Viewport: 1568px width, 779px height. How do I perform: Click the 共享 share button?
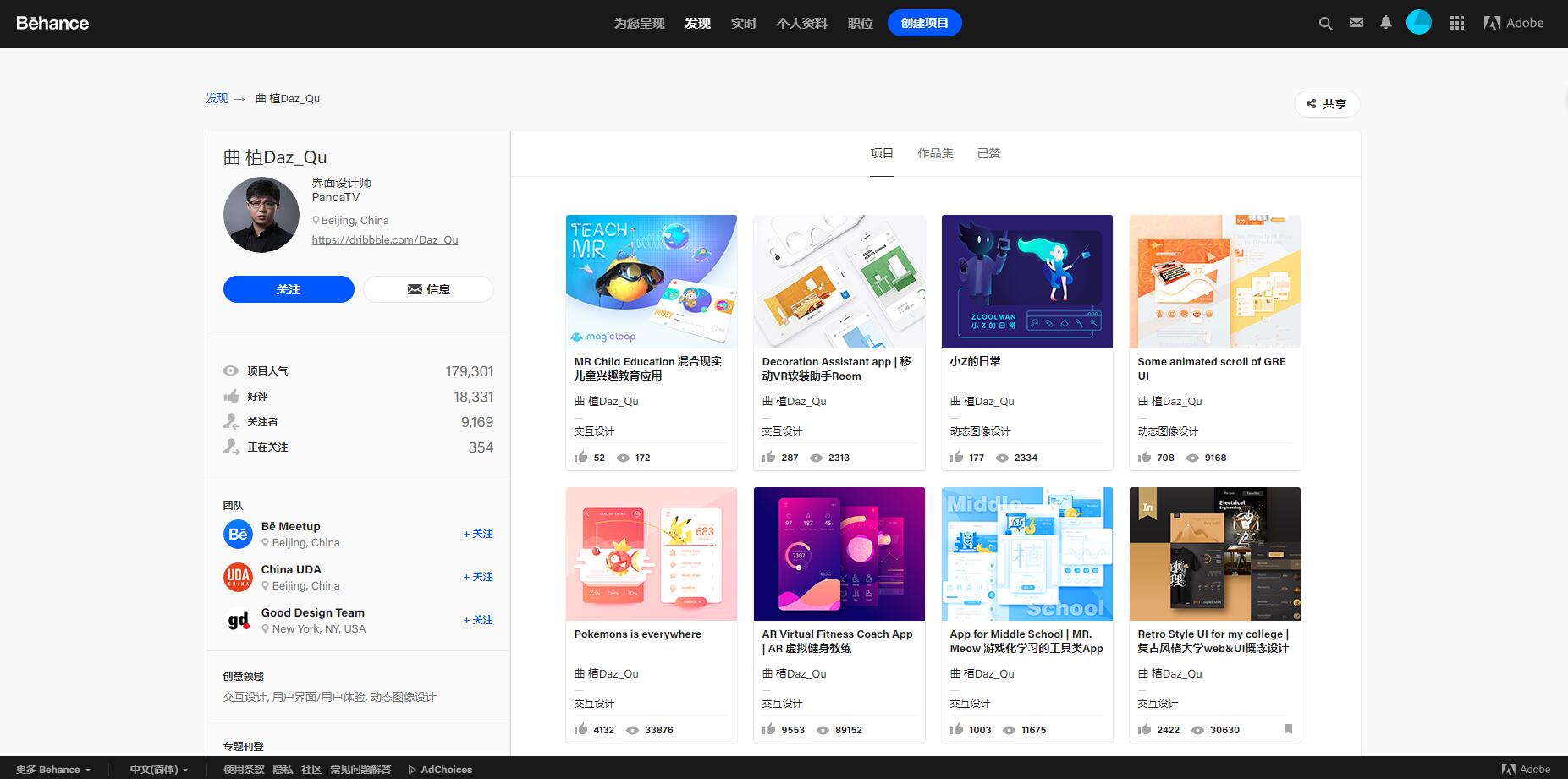1327,104
